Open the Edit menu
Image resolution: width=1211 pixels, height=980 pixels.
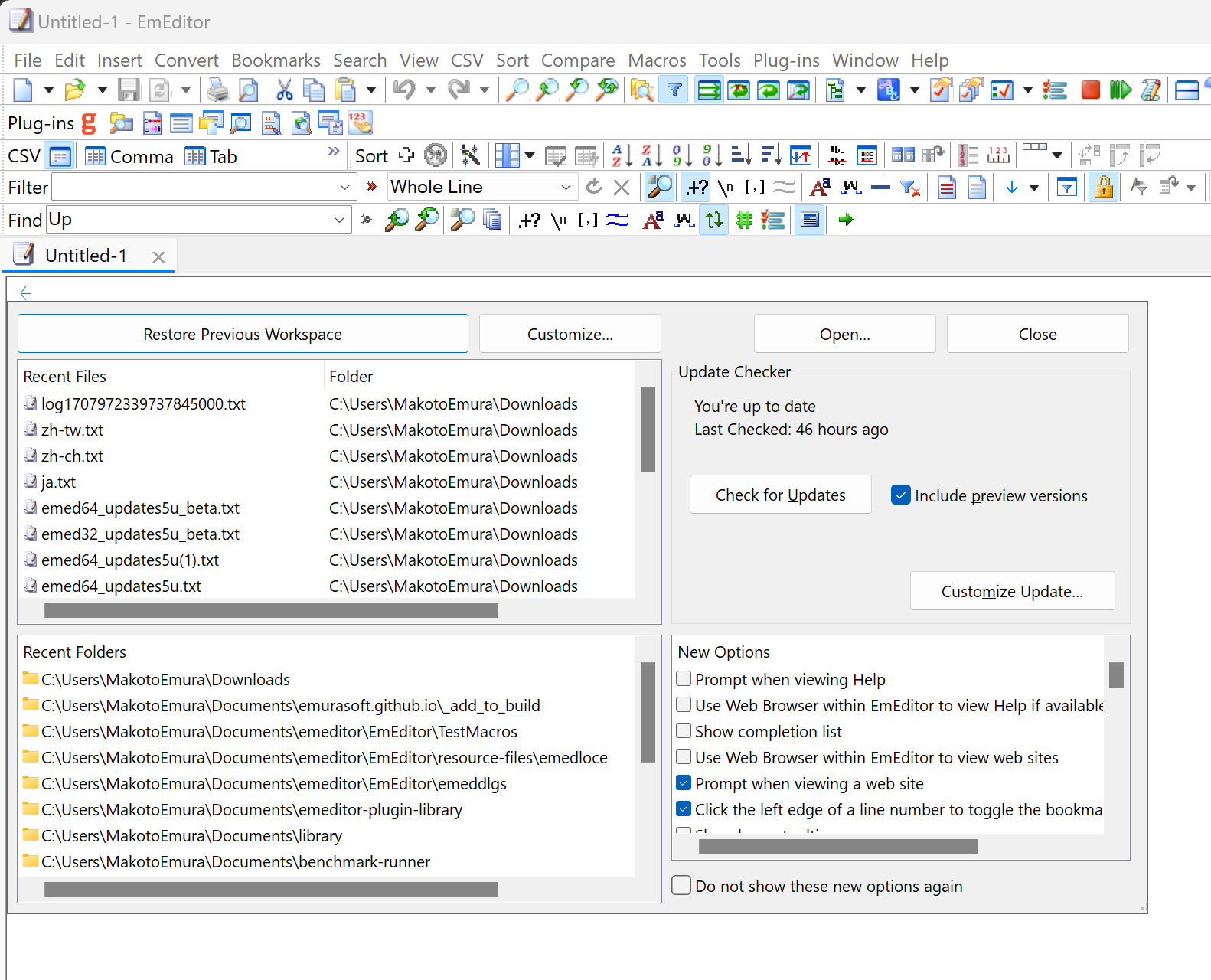point(70,60)
